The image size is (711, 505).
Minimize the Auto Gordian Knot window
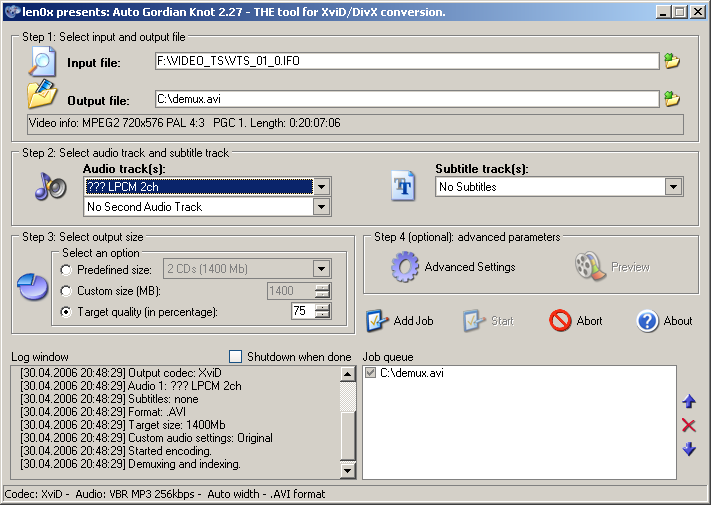point(663,12)
